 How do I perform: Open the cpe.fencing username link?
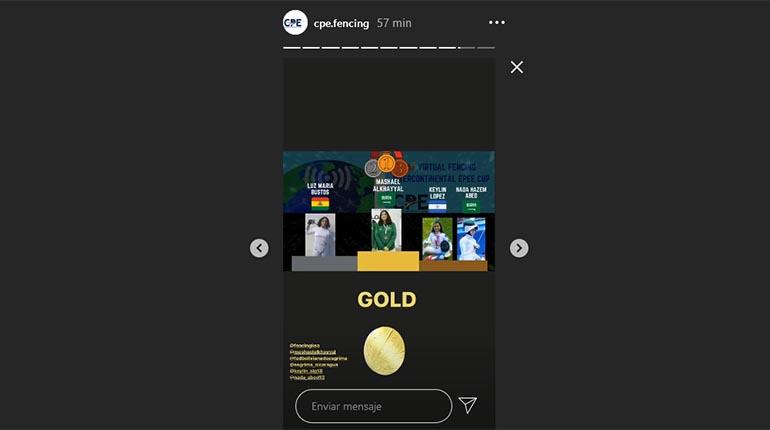point(341,23)
